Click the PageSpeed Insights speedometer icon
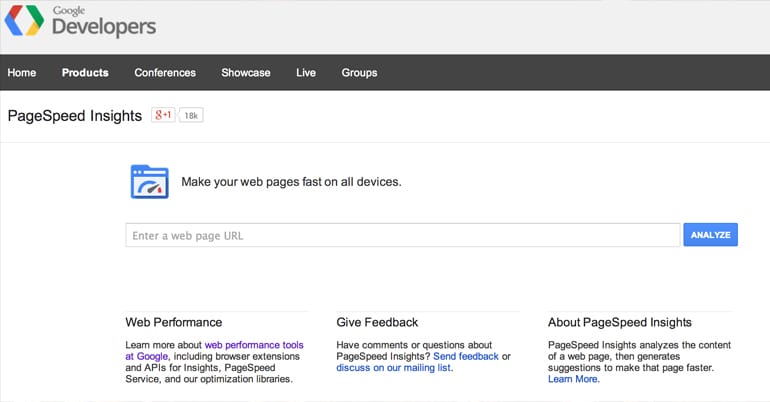Image resolution: width=770 pixels, height=402 pixels. pyautogui.click(x=149, y=182)
